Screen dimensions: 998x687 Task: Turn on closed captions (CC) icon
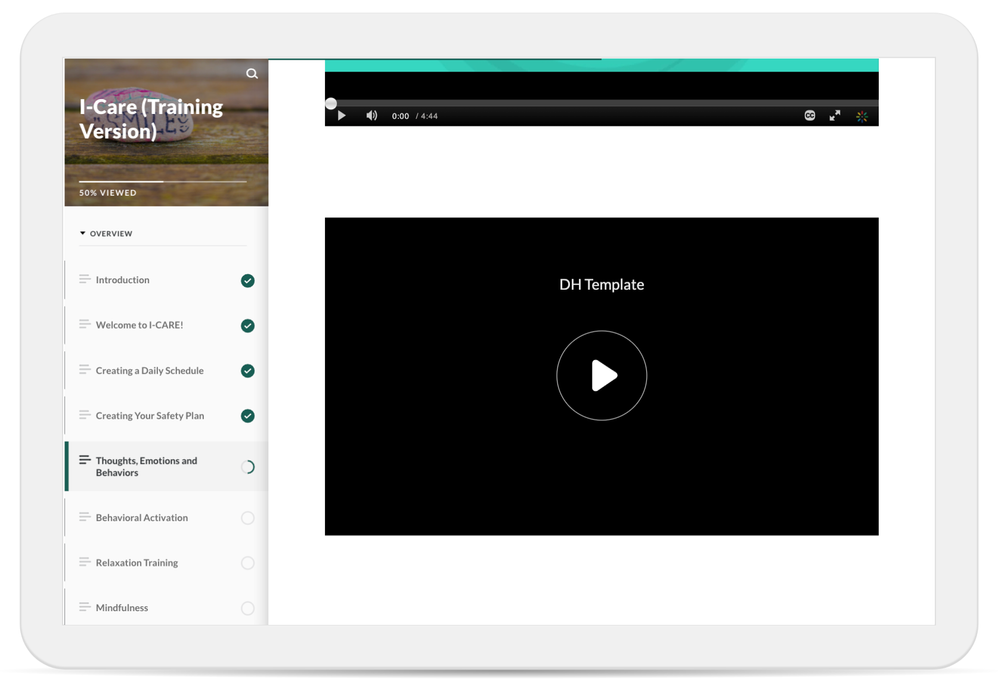point(810,115)
